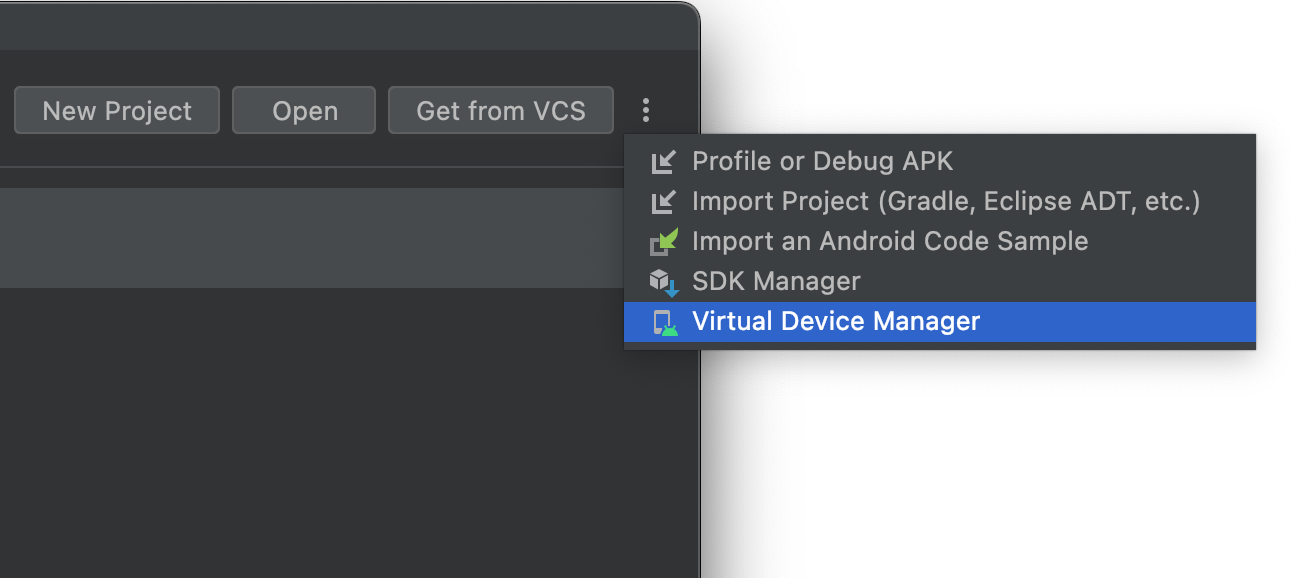Click the highlighted Virtual Device Manager row
Viewport: 1290px width, 578px height.
pyautogui.click(x=837, y=321)
